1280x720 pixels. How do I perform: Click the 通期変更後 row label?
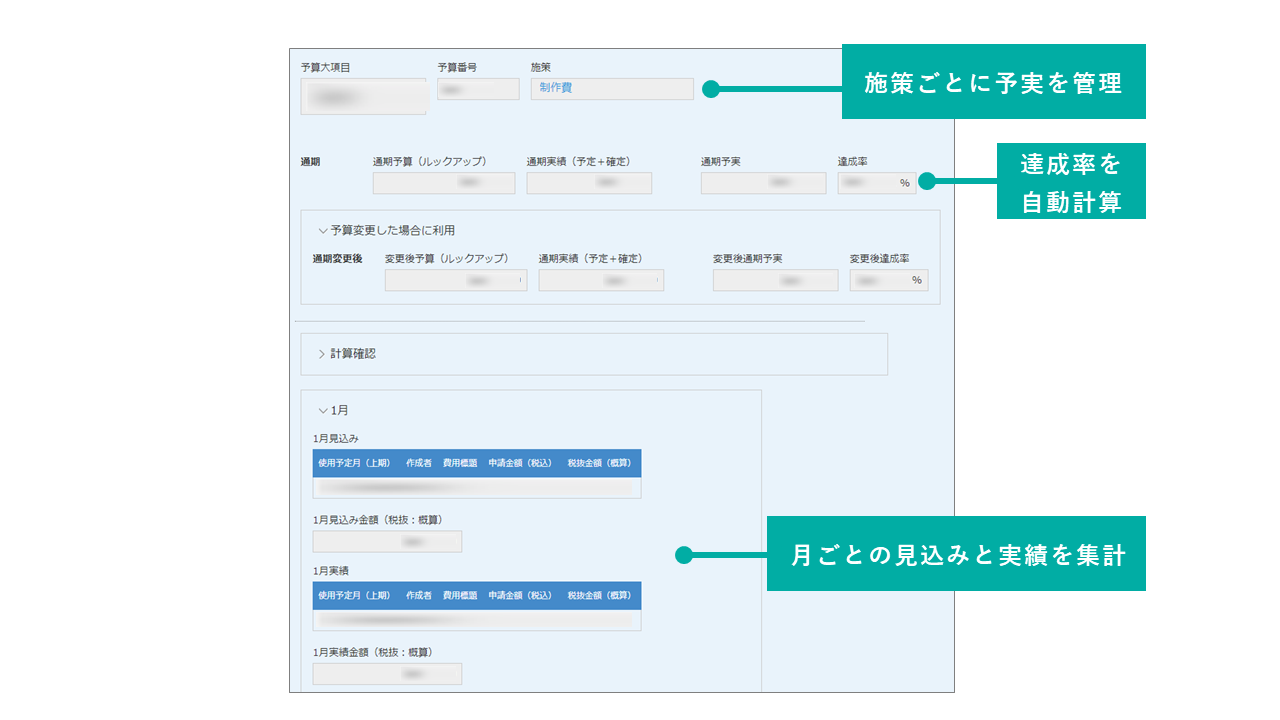point(338,259)
